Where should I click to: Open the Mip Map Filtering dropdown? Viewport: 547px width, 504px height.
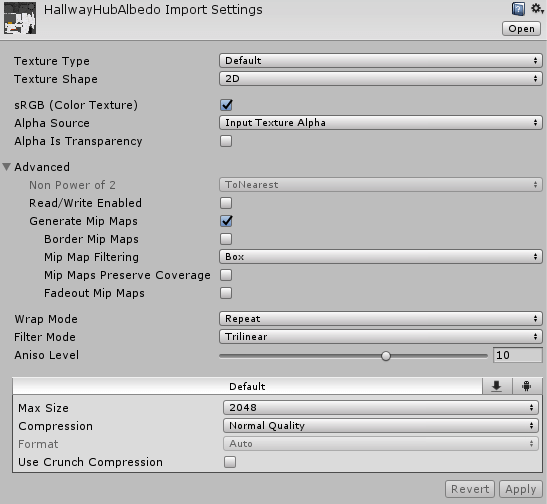381,257
